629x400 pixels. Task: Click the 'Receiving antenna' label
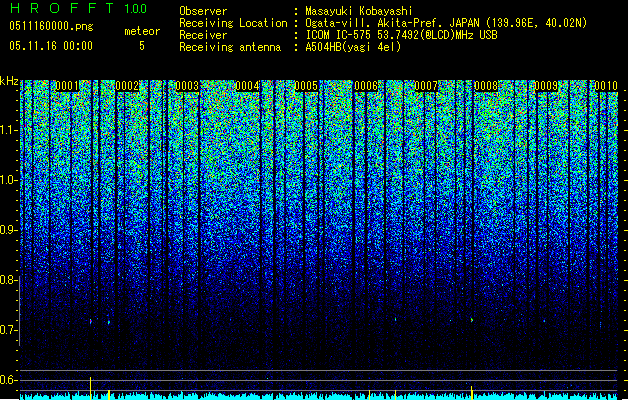pos(230,47)
